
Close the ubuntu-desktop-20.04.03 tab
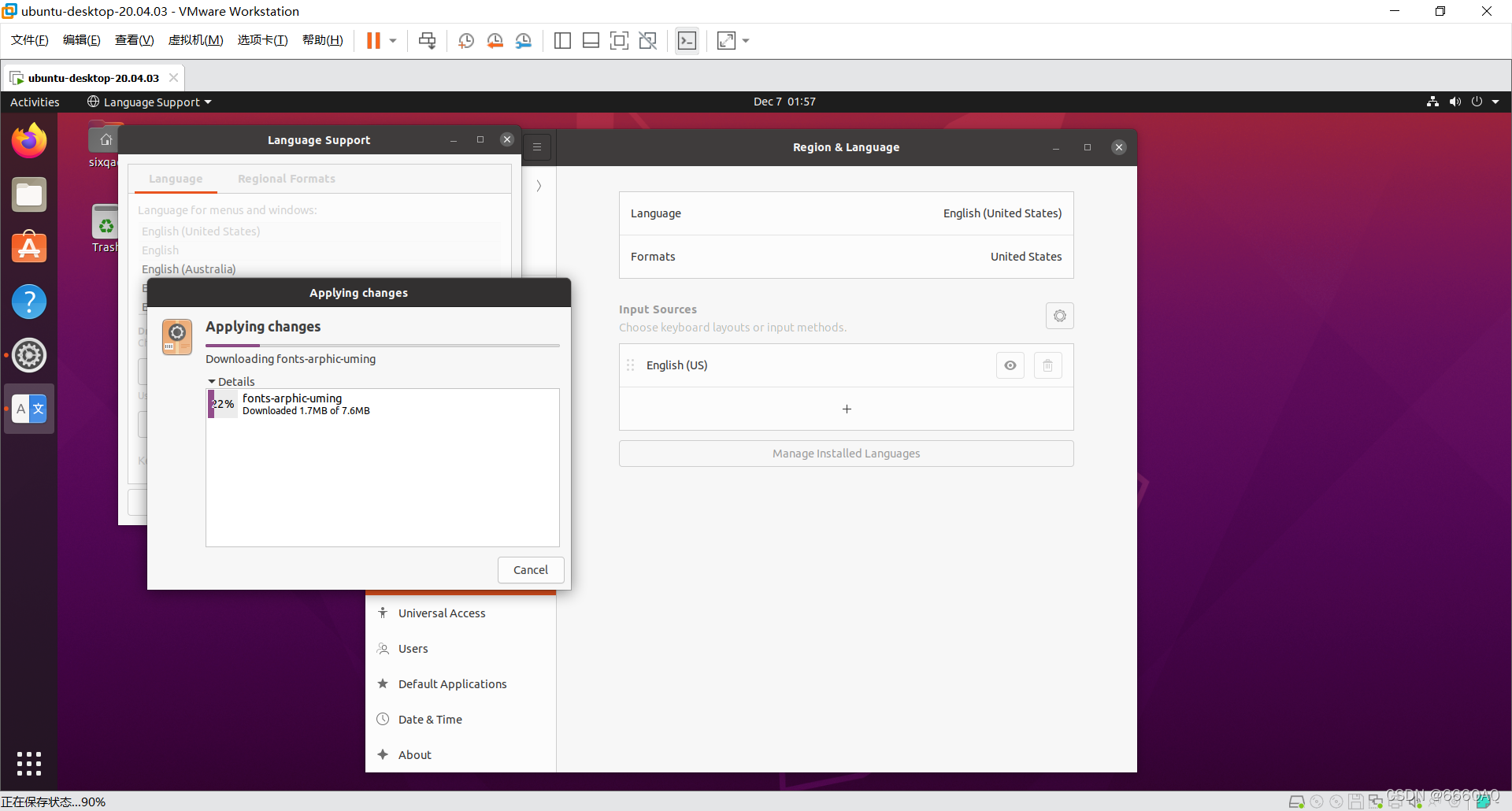173,78
